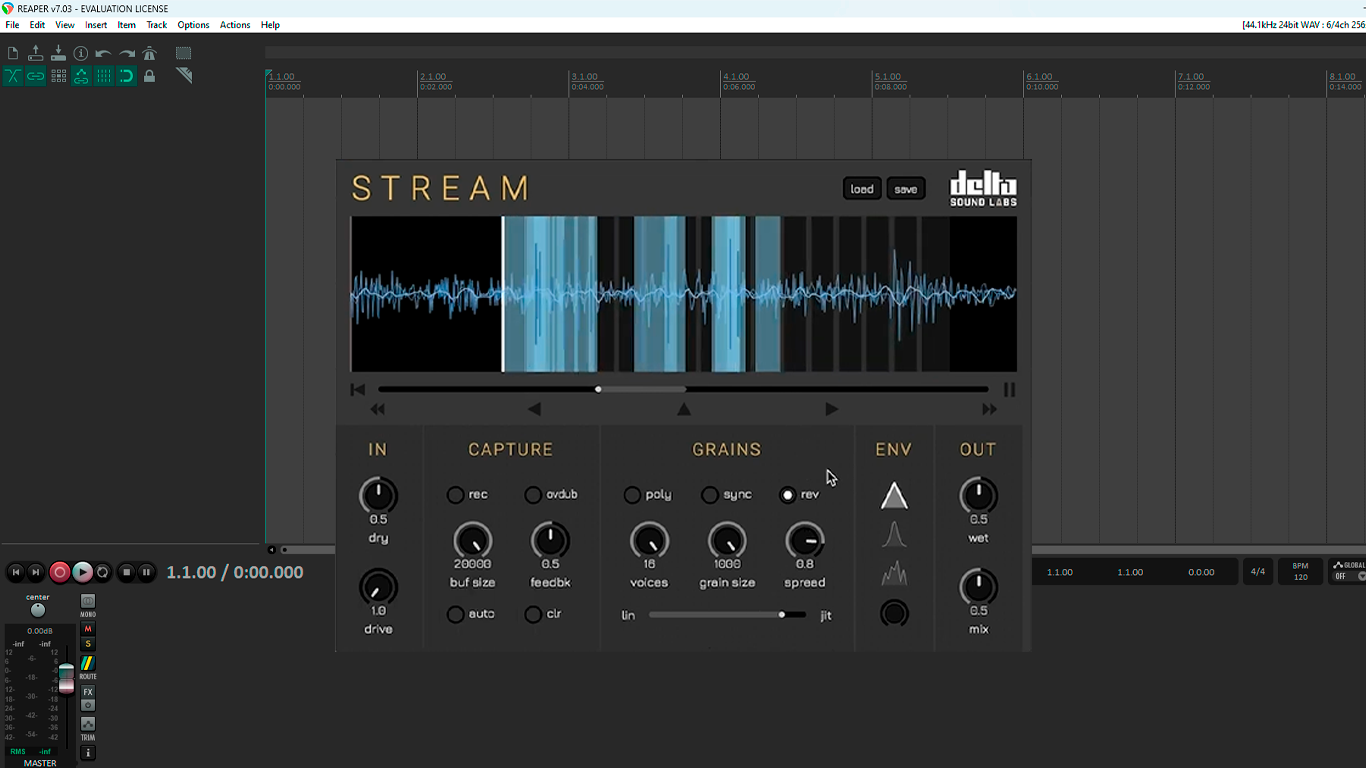
Task: Open the View menu
Action: click(x=65, y=25)
